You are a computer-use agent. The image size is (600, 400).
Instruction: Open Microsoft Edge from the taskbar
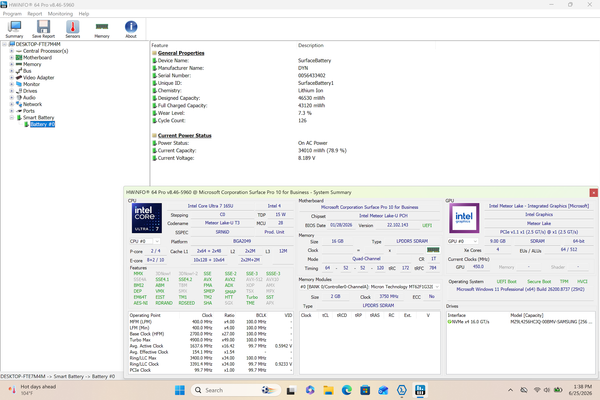point(347,390)
